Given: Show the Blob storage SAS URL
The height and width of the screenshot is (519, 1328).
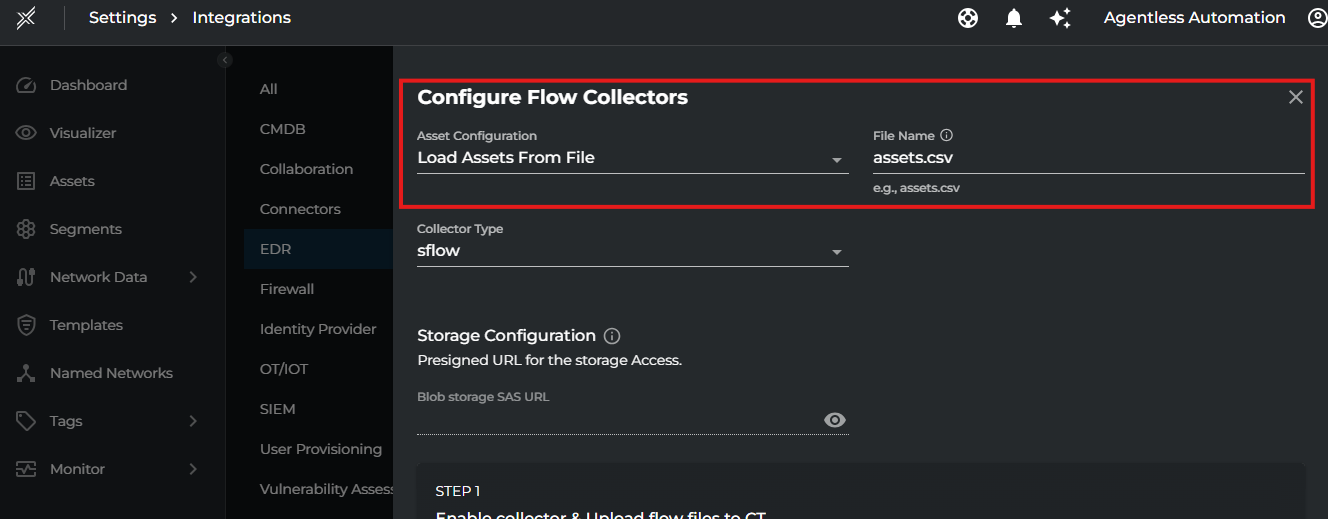Looking at the screenshot, I should (x=834, y=420).
